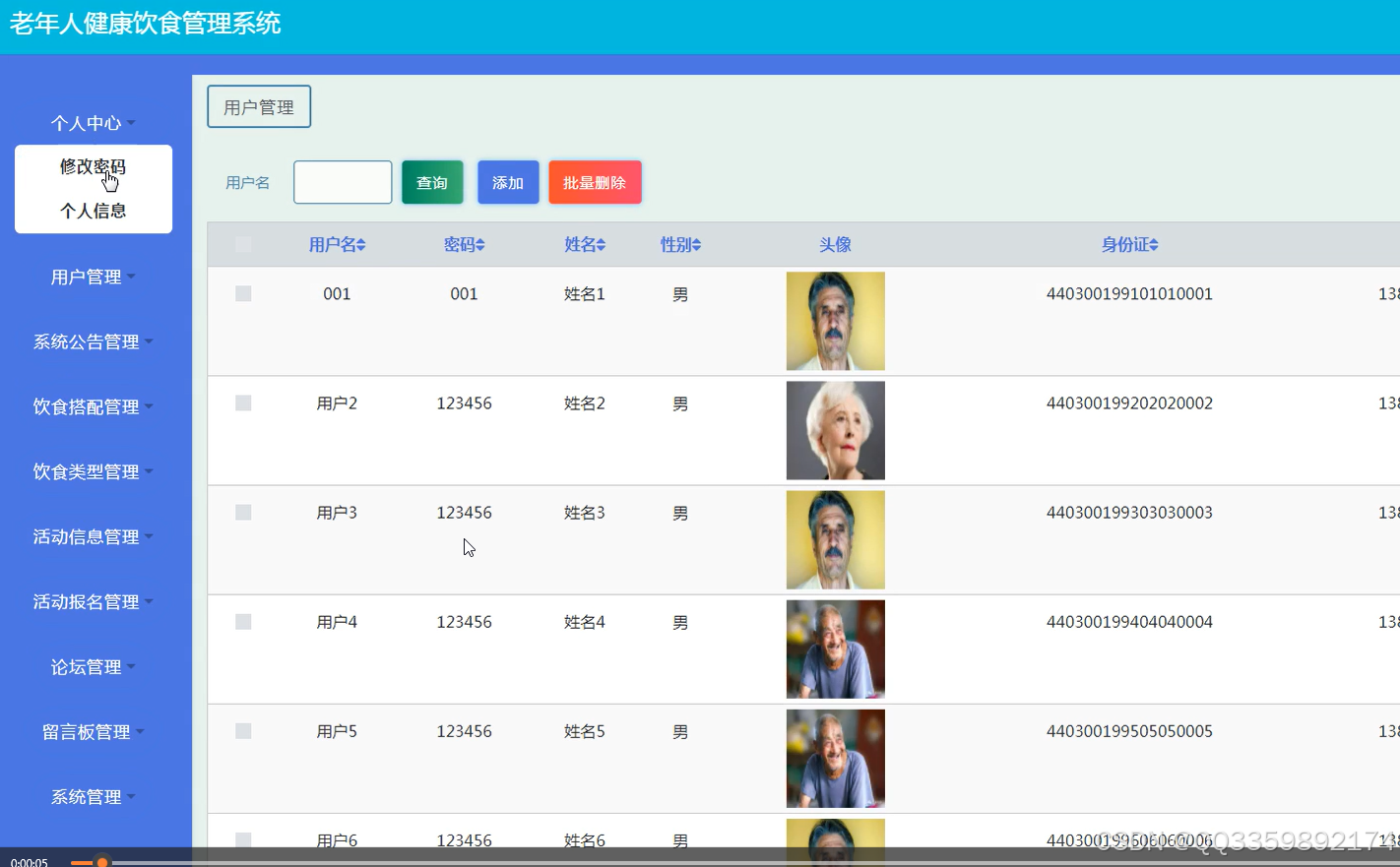Click the 用户名 search label
The height and width of the screenshot is (867, 1400).
[247, 183]
